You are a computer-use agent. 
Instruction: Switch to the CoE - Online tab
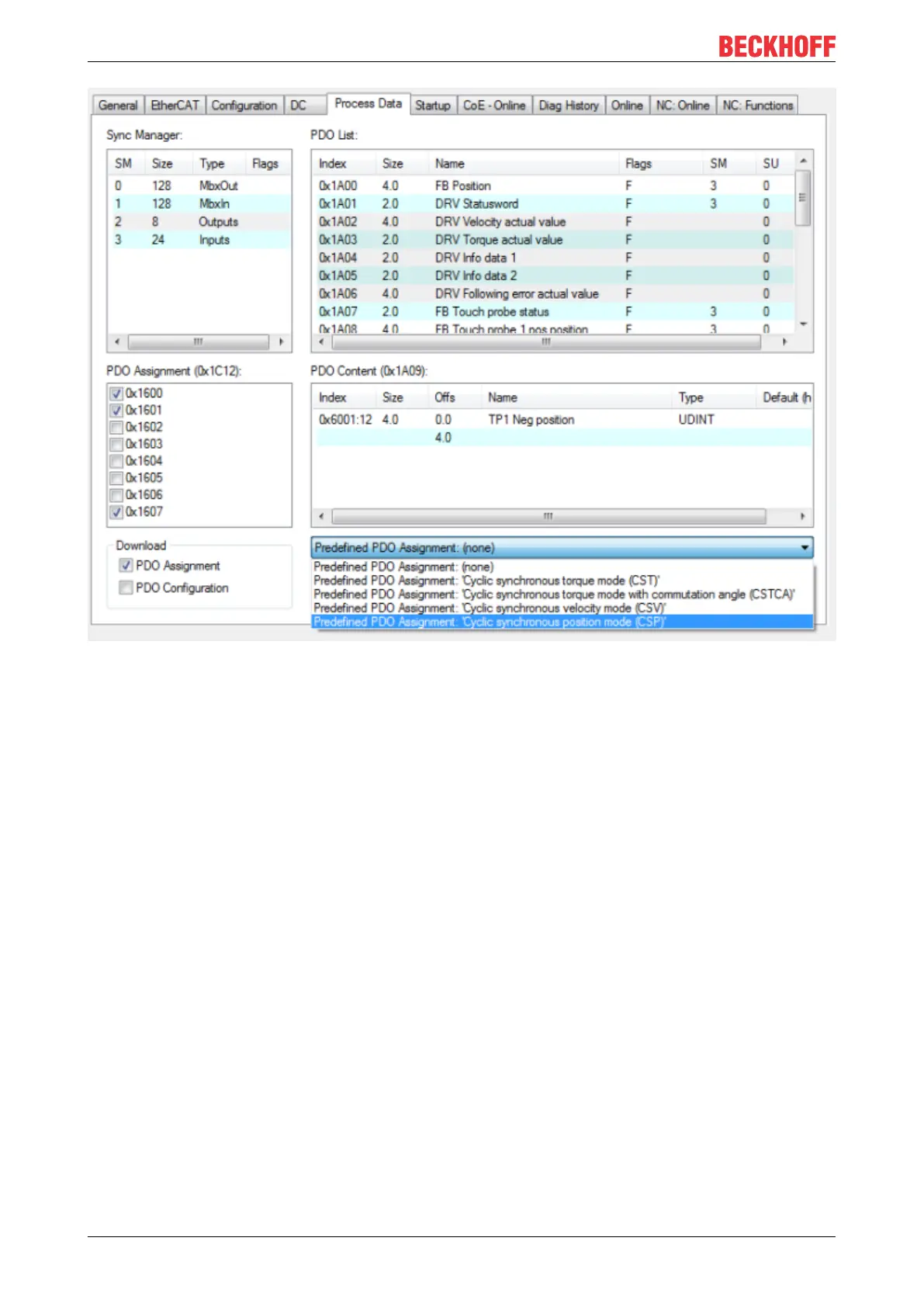tap(494, 106)
